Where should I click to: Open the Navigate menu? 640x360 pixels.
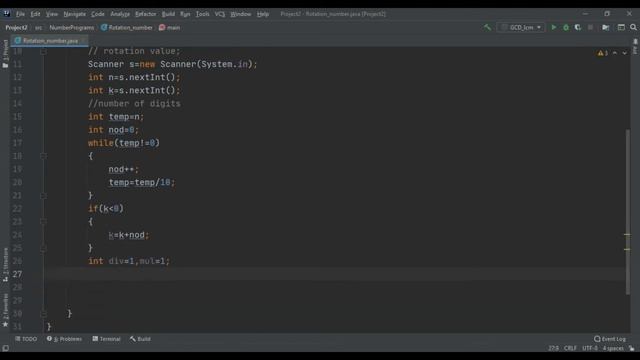75,14
